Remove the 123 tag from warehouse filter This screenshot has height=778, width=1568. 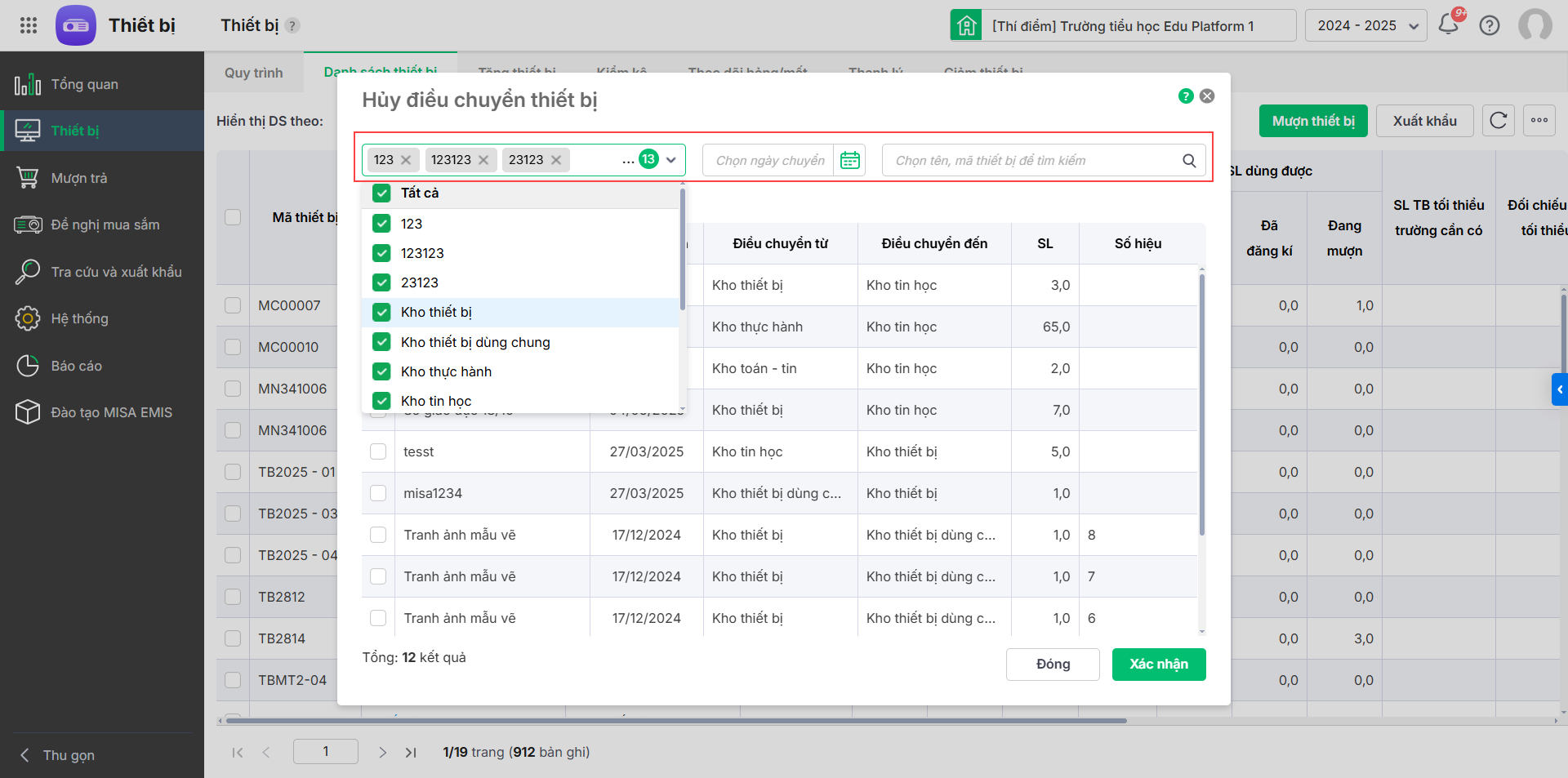point(406,160)
